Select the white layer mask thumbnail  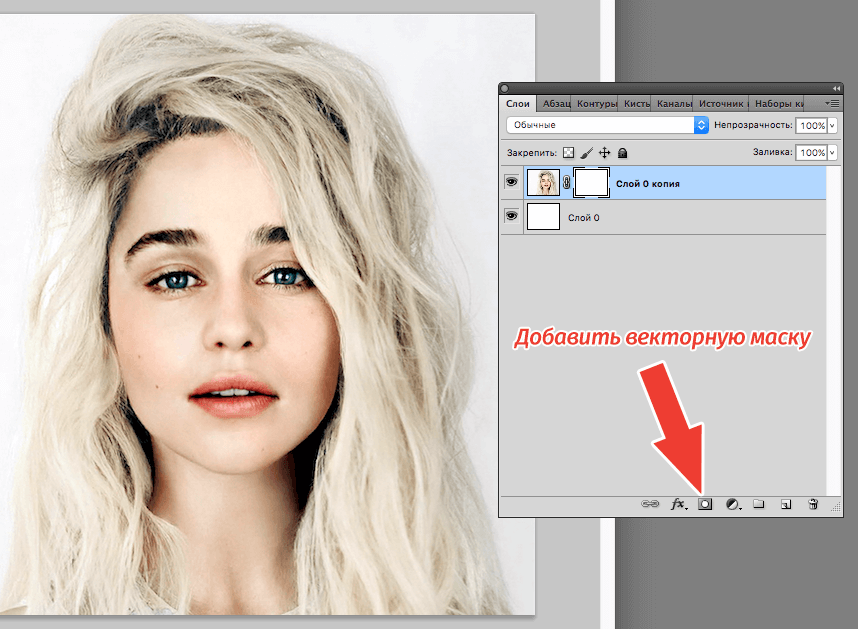[592, 183]
